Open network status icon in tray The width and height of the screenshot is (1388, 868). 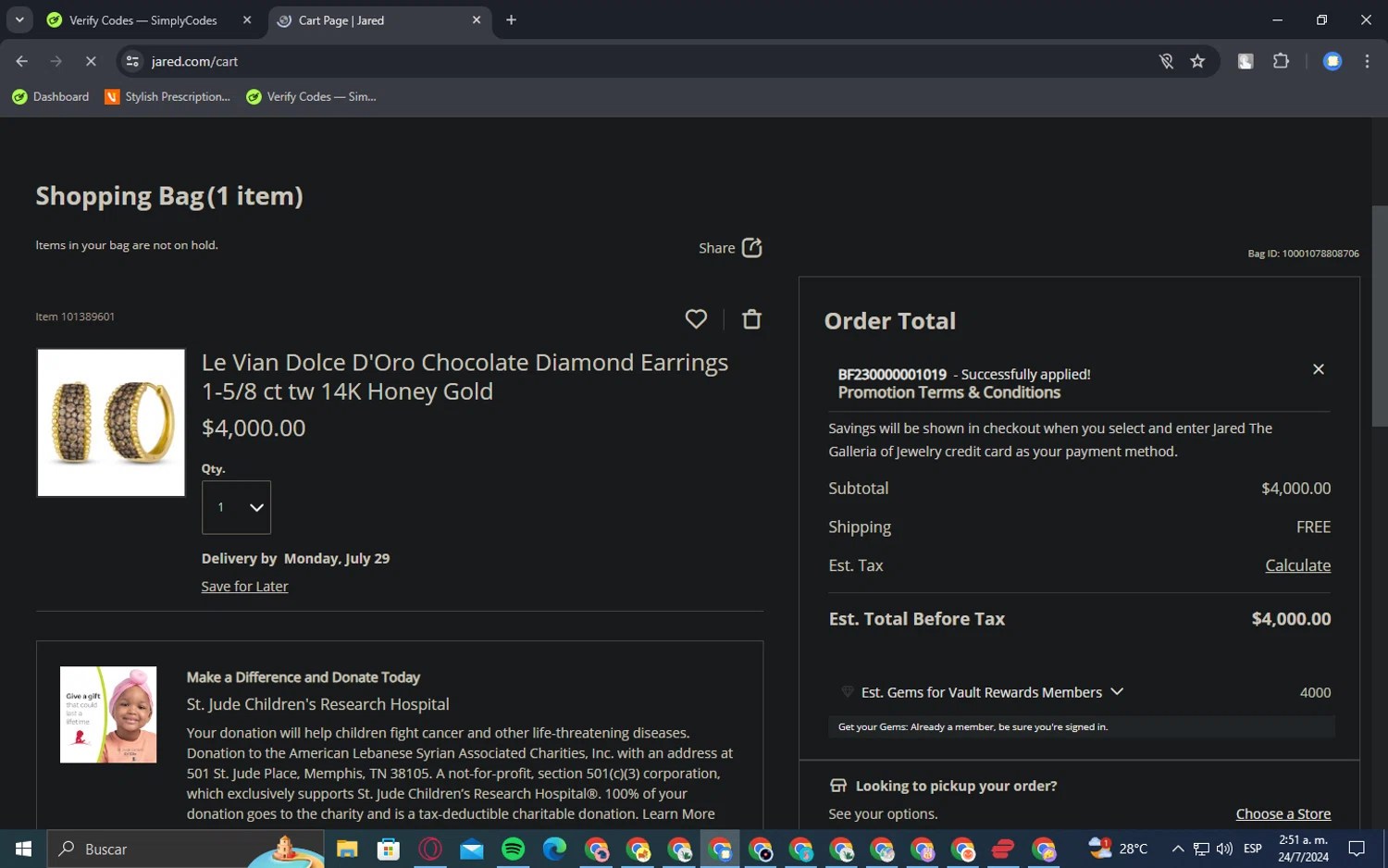[1201, 849]
